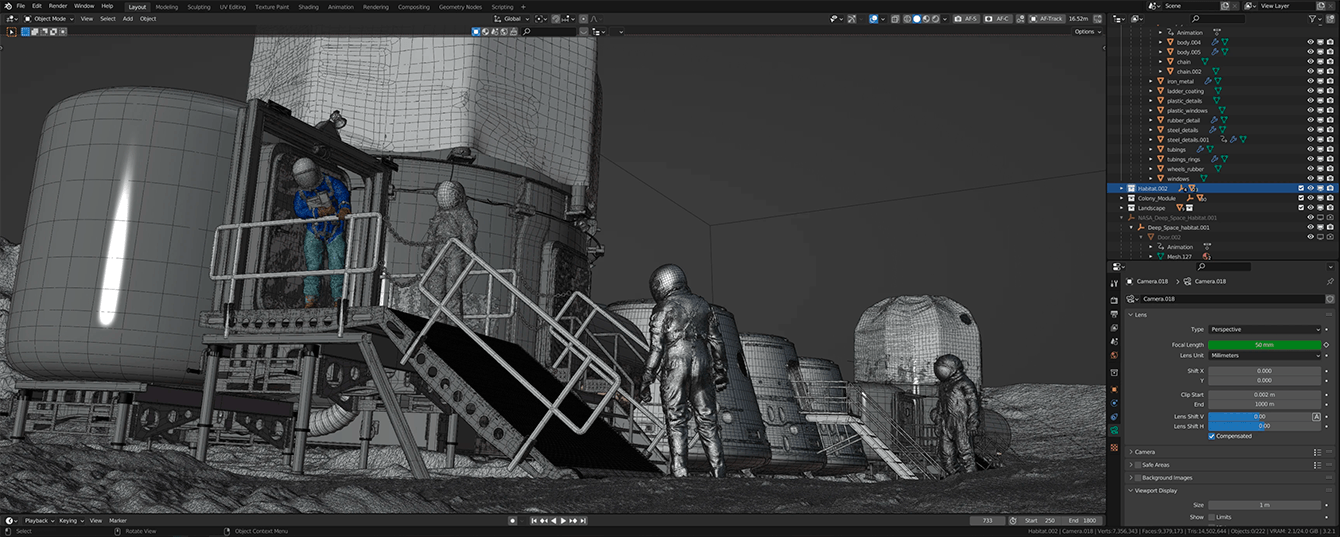
Task: Enable the Safe Areas checkbox
Action: pos(1137,465)
